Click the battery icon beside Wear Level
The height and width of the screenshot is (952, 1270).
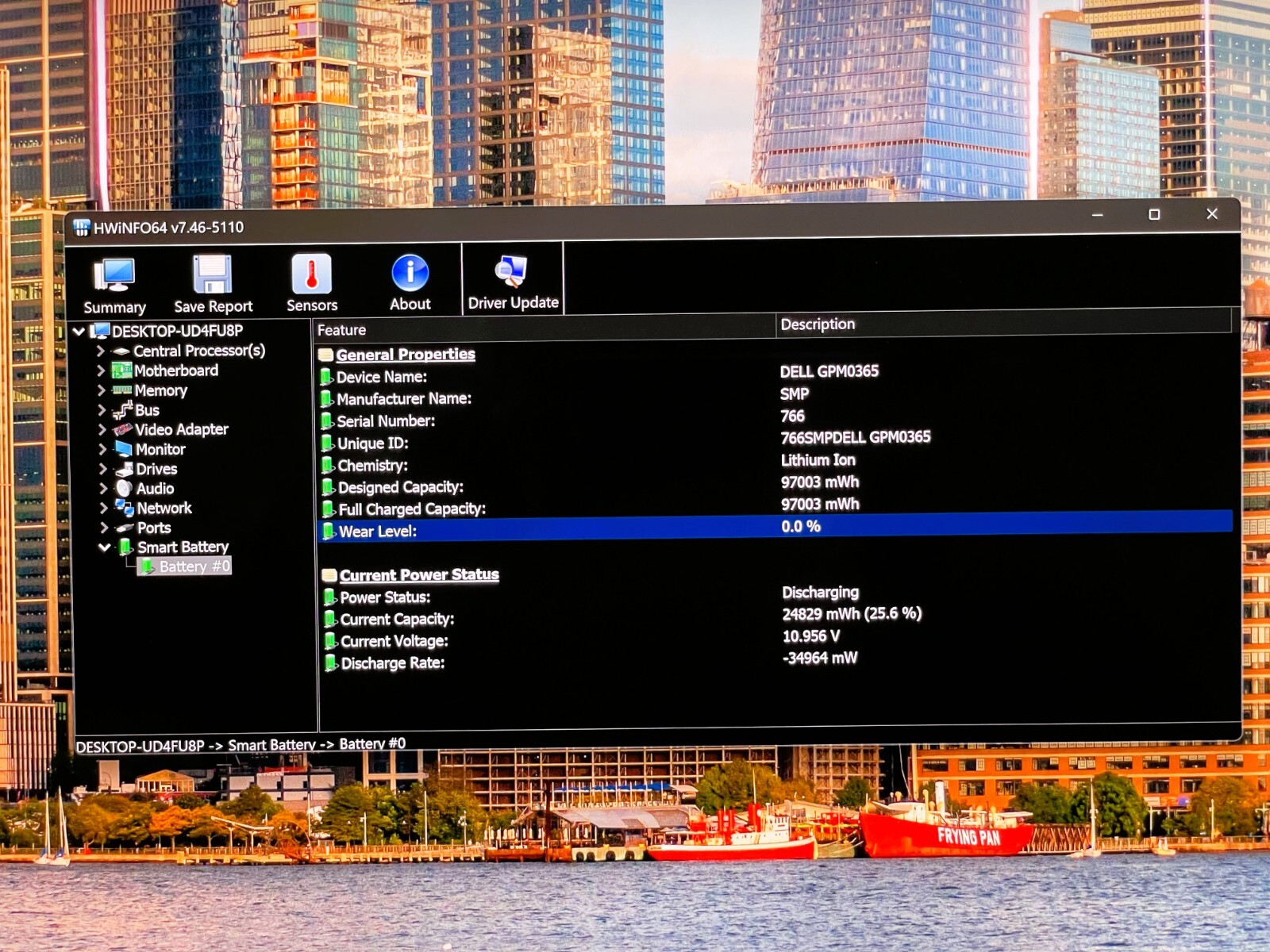pos(329,532)
